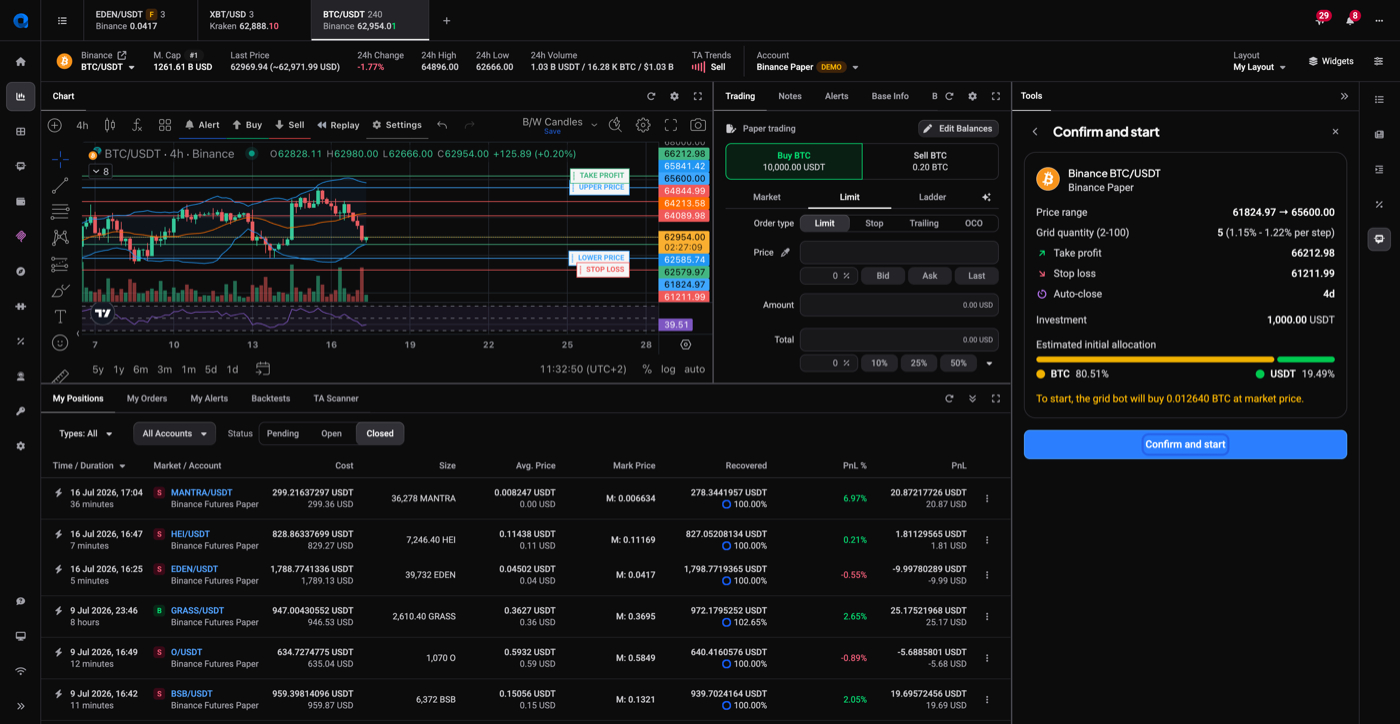Add symbol compare with the plus icon
1400x724 pixels.
tap(55, 125)
